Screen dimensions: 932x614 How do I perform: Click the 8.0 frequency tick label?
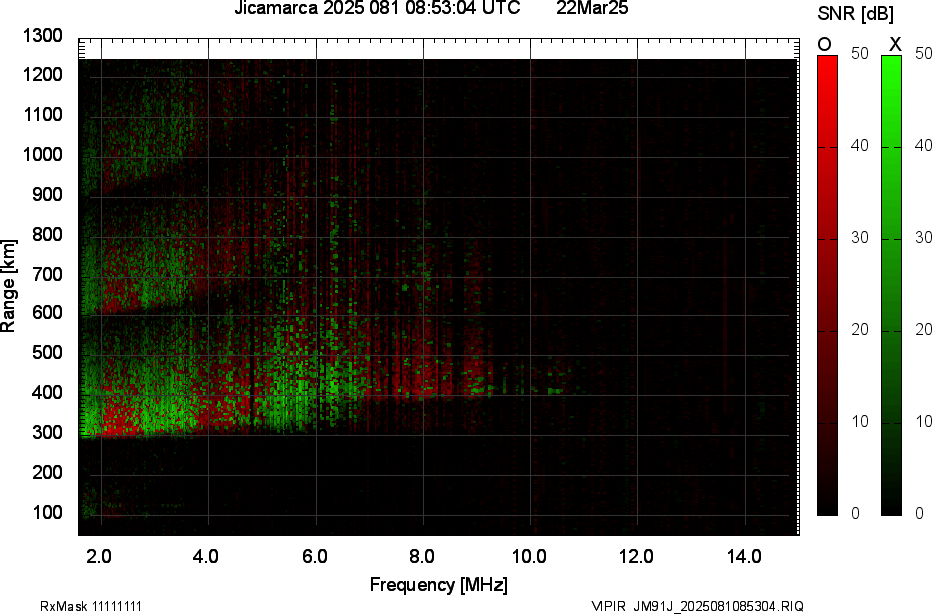[422, 556]
